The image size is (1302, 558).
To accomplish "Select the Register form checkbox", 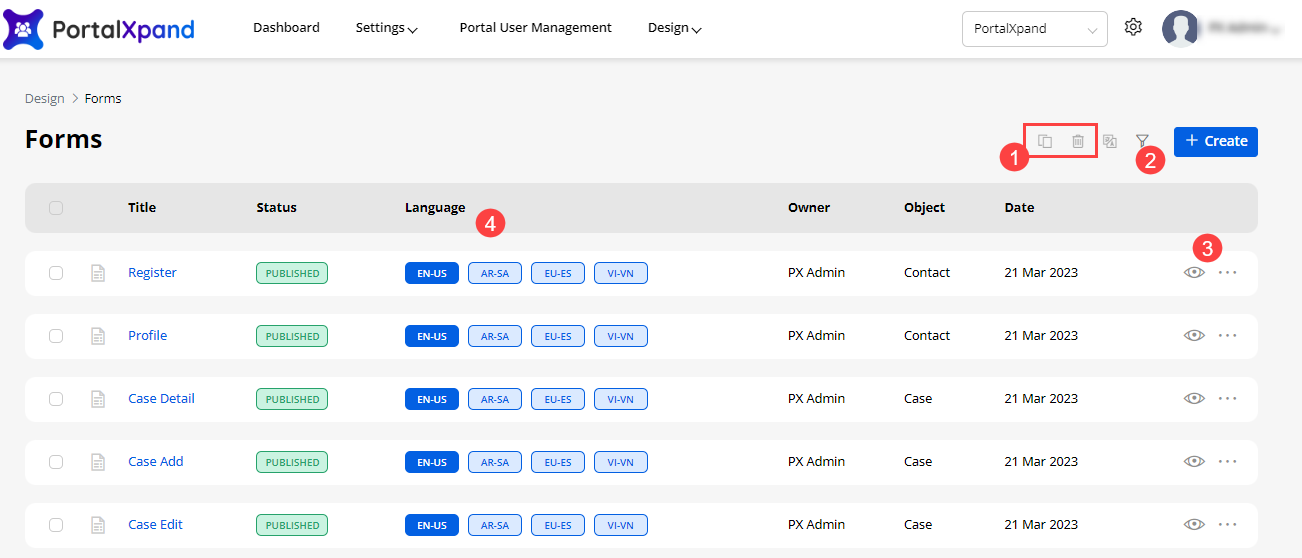I will (x=56, y=273).
